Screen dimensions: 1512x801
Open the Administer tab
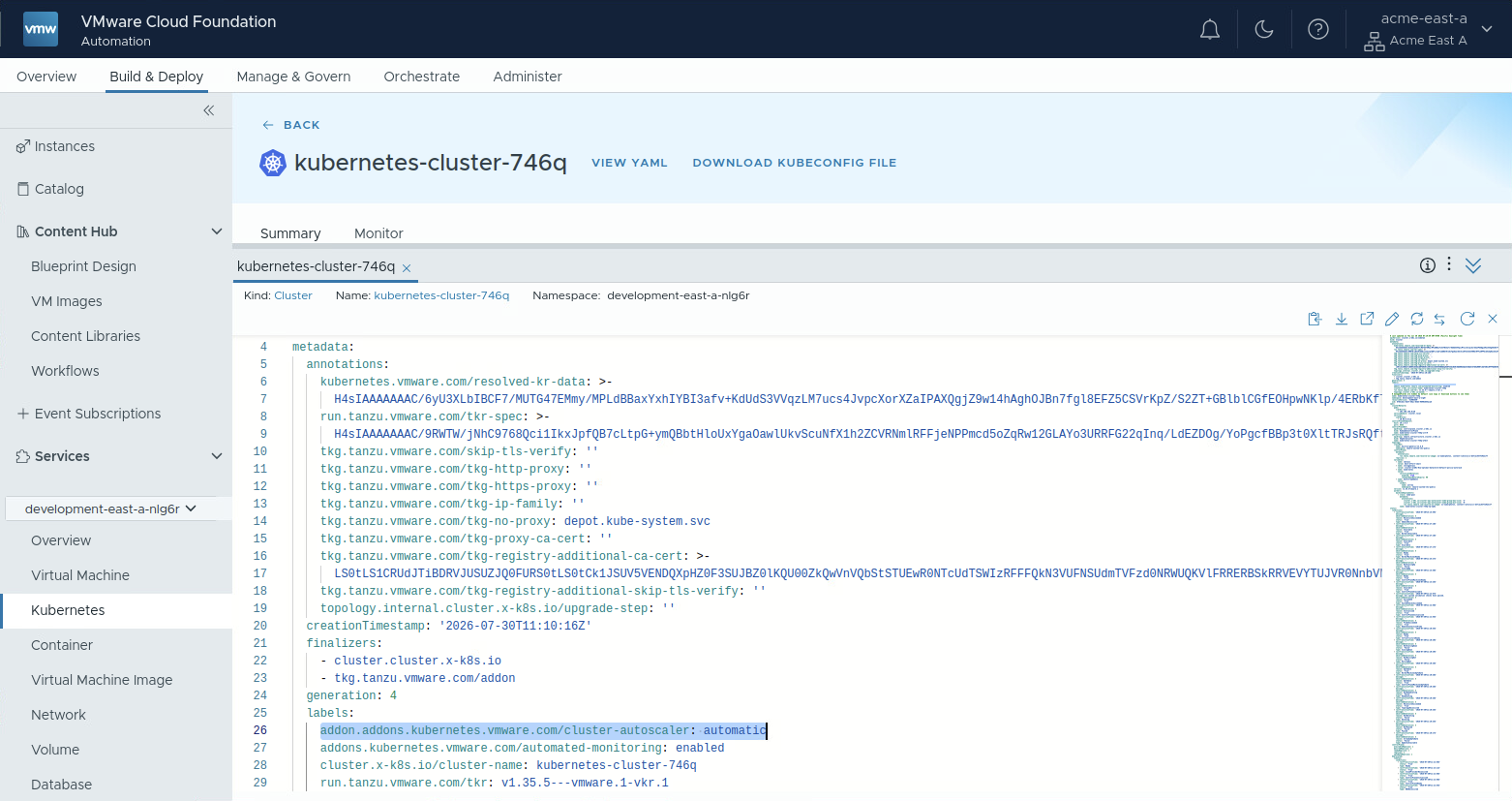pyautogui.click(x=528, y=77)
